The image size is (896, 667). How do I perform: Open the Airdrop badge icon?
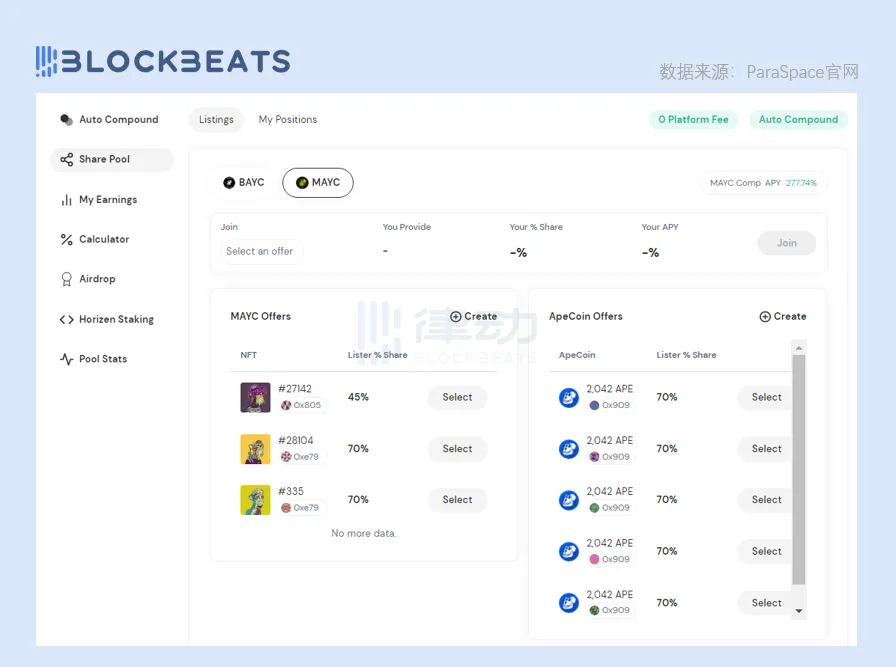66,280
